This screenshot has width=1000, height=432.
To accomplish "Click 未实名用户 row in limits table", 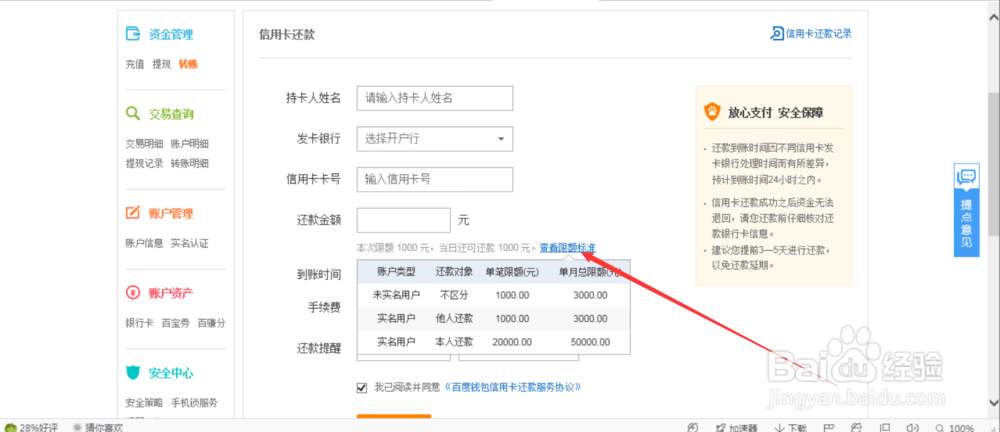I will (x=494, y=295).
